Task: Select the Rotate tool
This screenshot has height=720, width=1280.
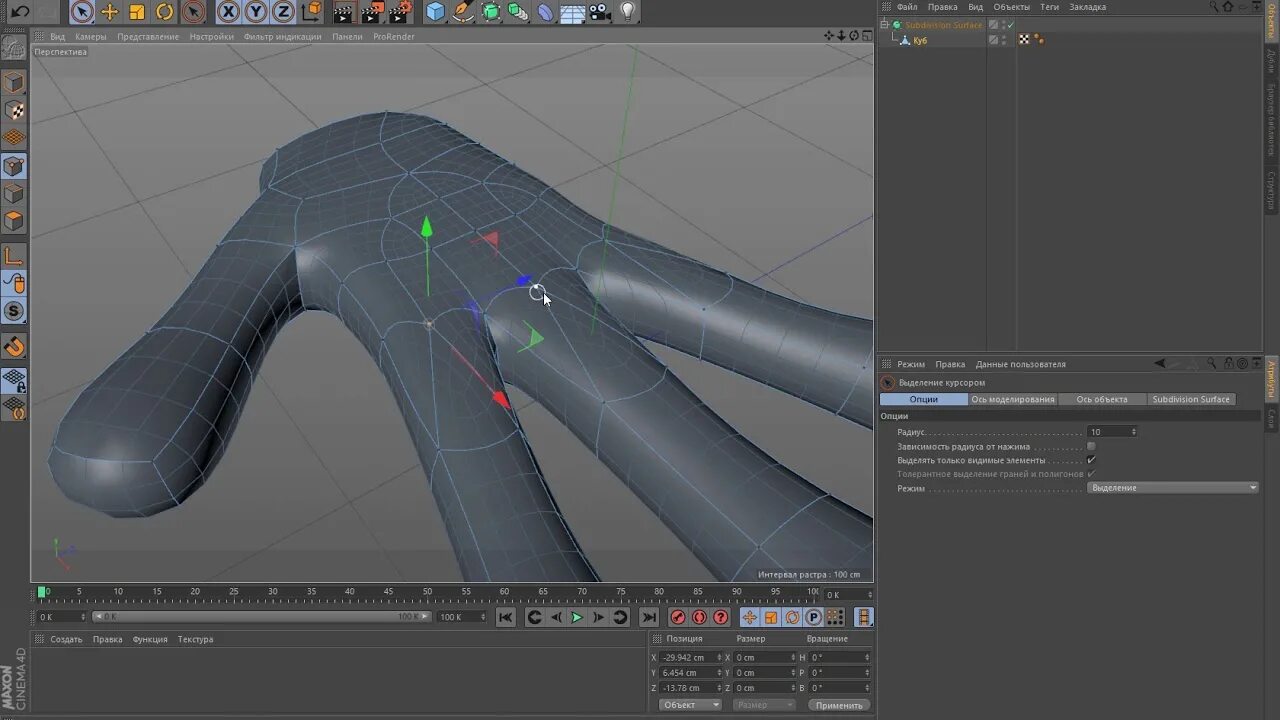Action: (x=164, y=12)
